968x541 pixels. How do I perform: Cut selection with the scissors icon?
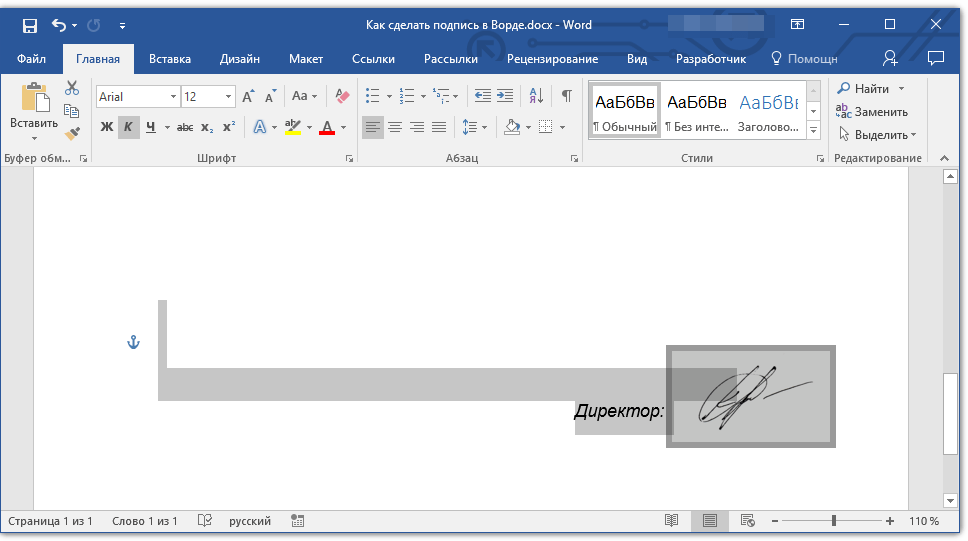tap(72, 89)
